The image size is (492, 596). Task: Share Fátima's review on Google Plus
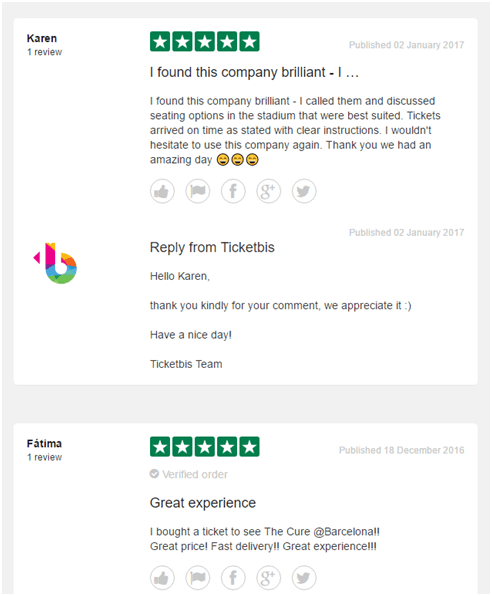tap(268, 578)
